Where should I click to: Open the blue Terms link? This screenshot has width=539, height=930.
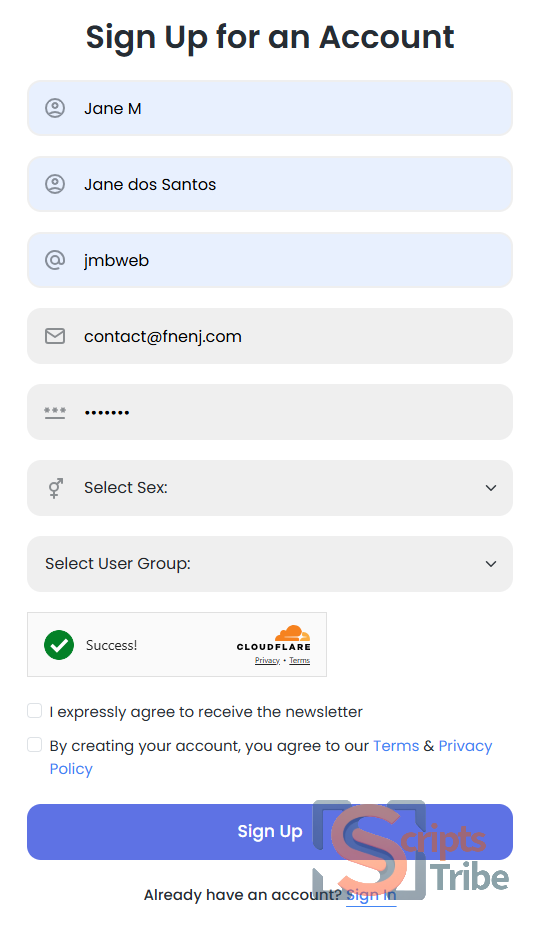396,746
